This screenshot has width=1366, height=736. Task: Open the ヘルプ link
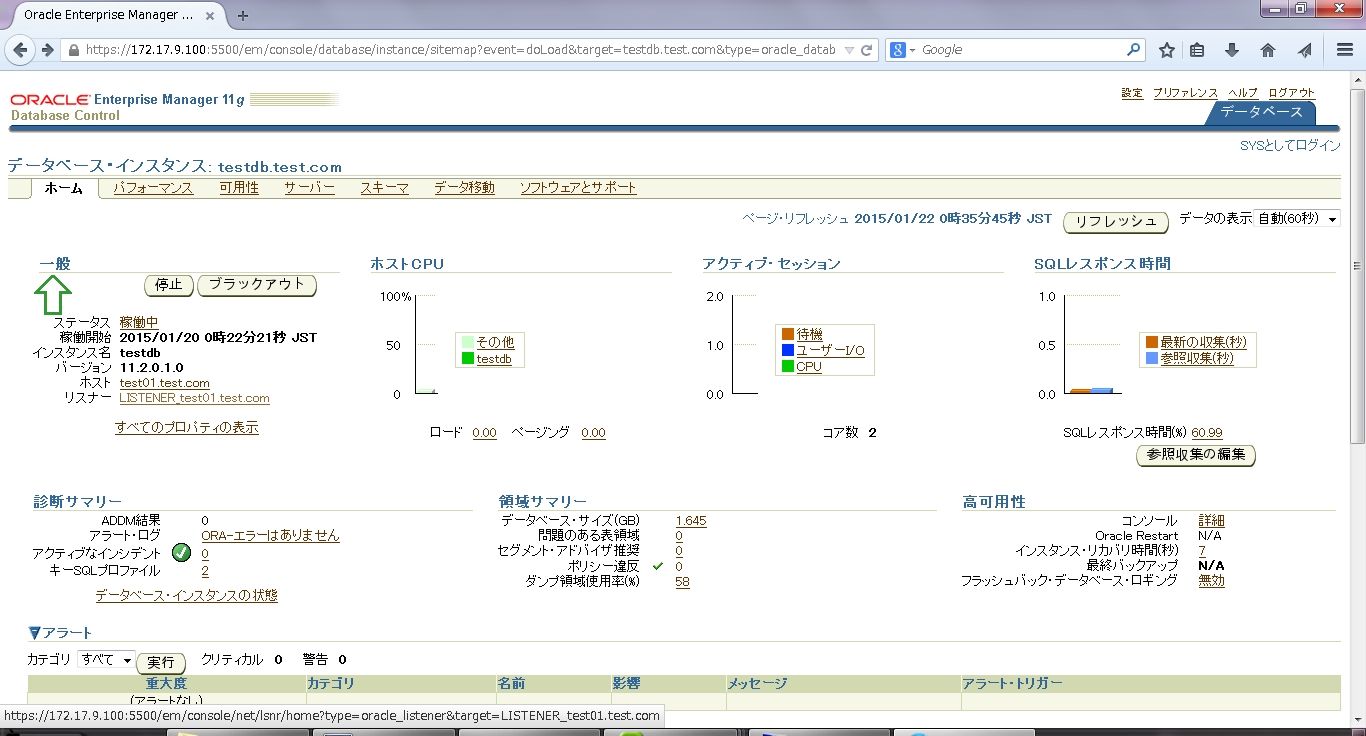coord(1243,93)
